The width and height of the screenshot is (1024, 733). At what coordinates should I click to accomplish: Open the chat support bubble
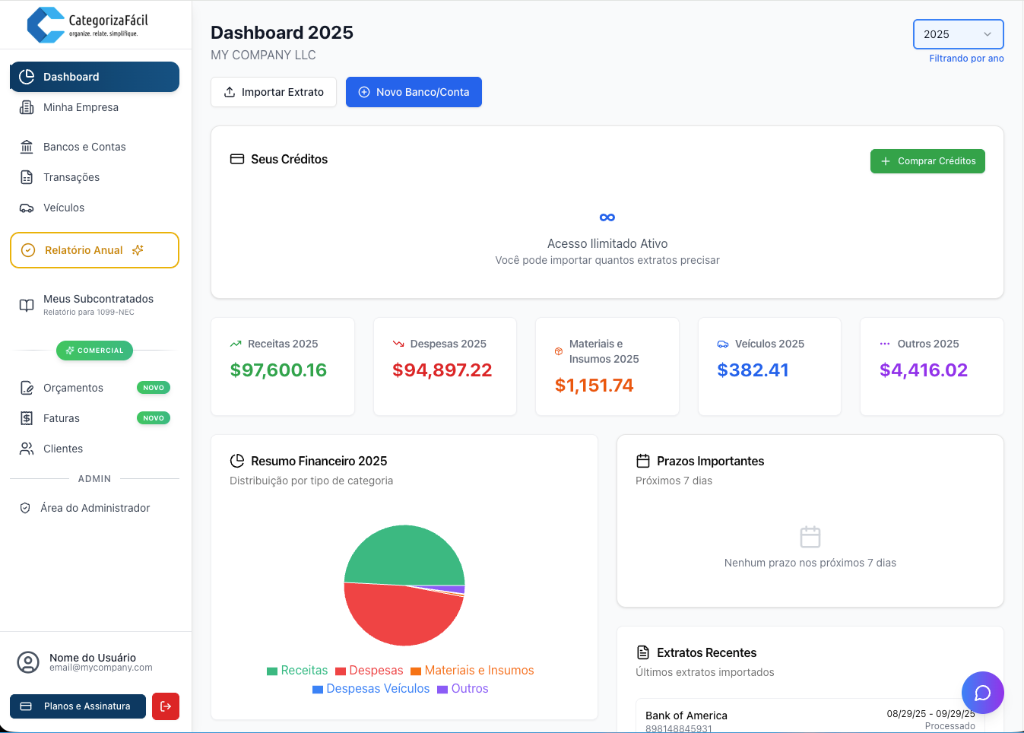pyautogui.click(x=983, y=693)
